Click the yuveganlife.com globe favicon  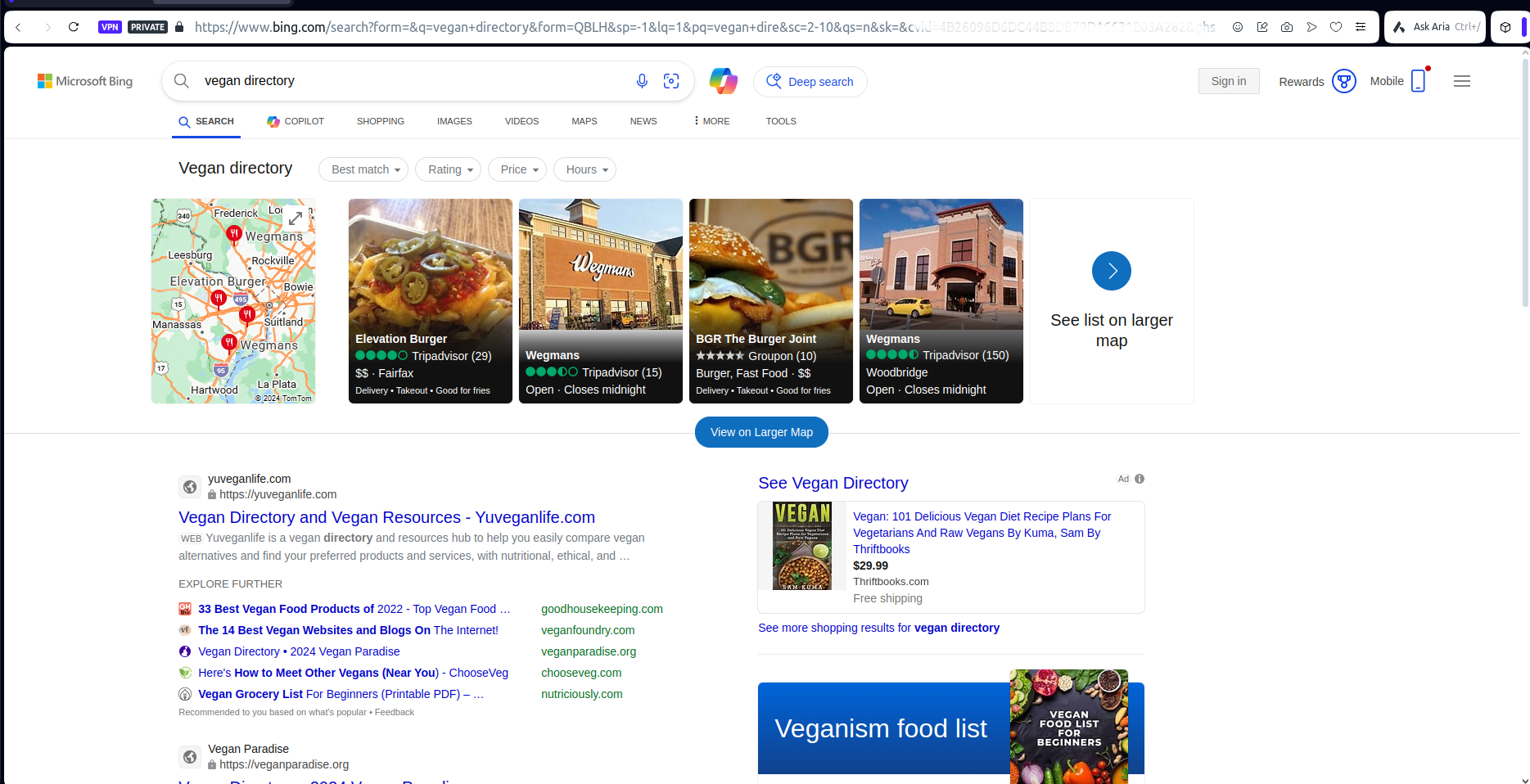tap(190, 487)
